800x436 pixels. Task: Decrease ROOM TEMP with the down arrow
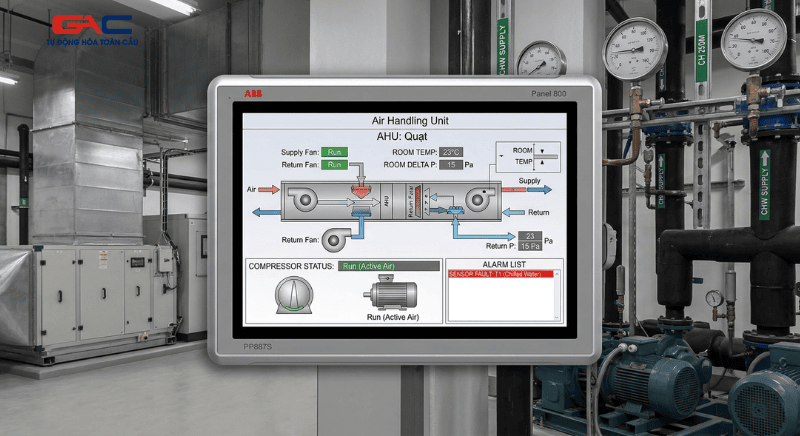(x=541, y=151)
